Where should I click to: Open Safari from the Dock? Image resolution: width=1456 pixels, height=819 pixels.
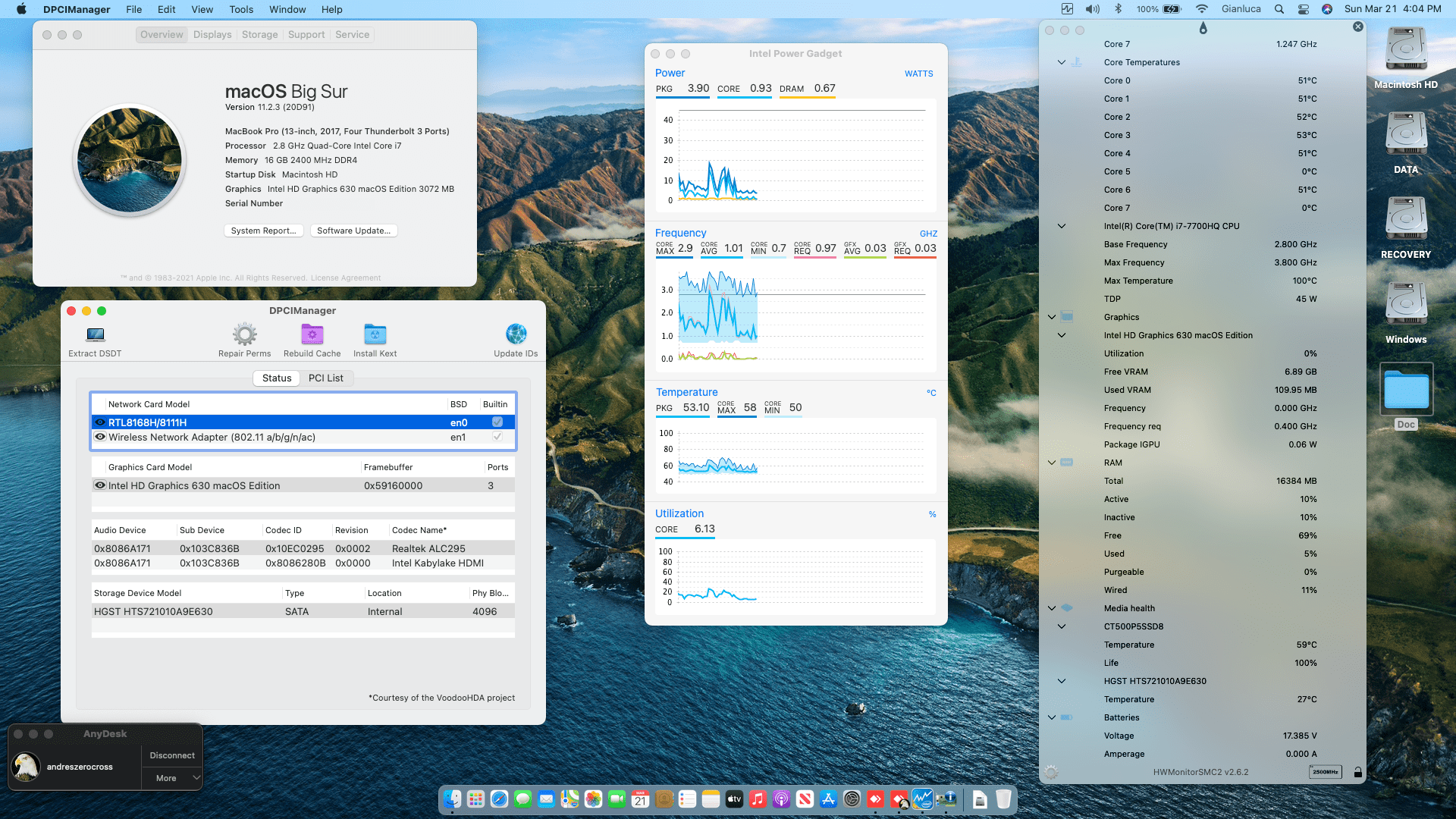499,799
